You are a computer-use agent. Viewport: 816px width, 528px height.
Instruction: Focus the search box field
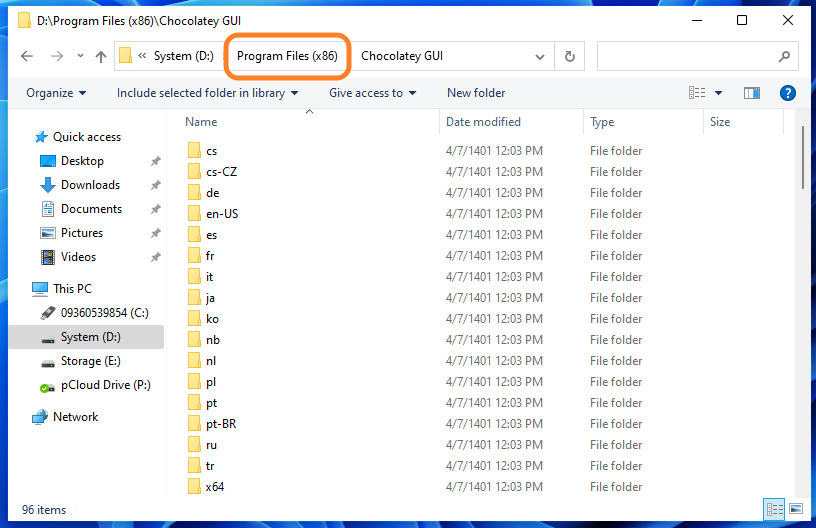697,56
